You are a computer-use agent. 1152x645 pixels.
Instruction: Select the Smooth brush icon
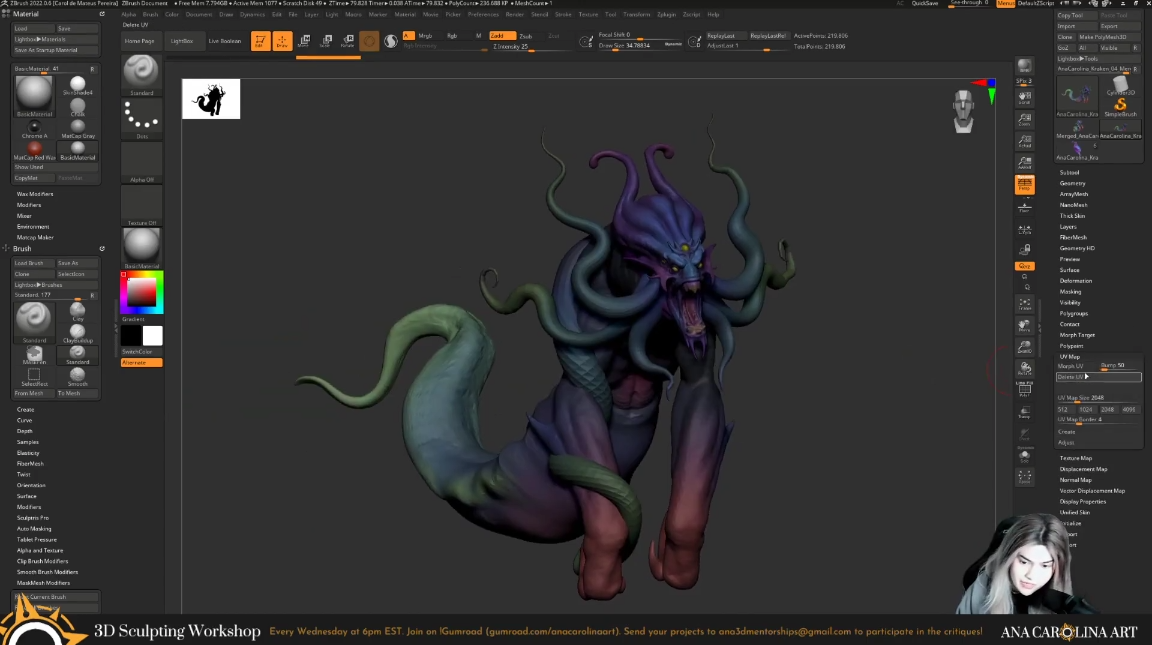click(77, 376)
